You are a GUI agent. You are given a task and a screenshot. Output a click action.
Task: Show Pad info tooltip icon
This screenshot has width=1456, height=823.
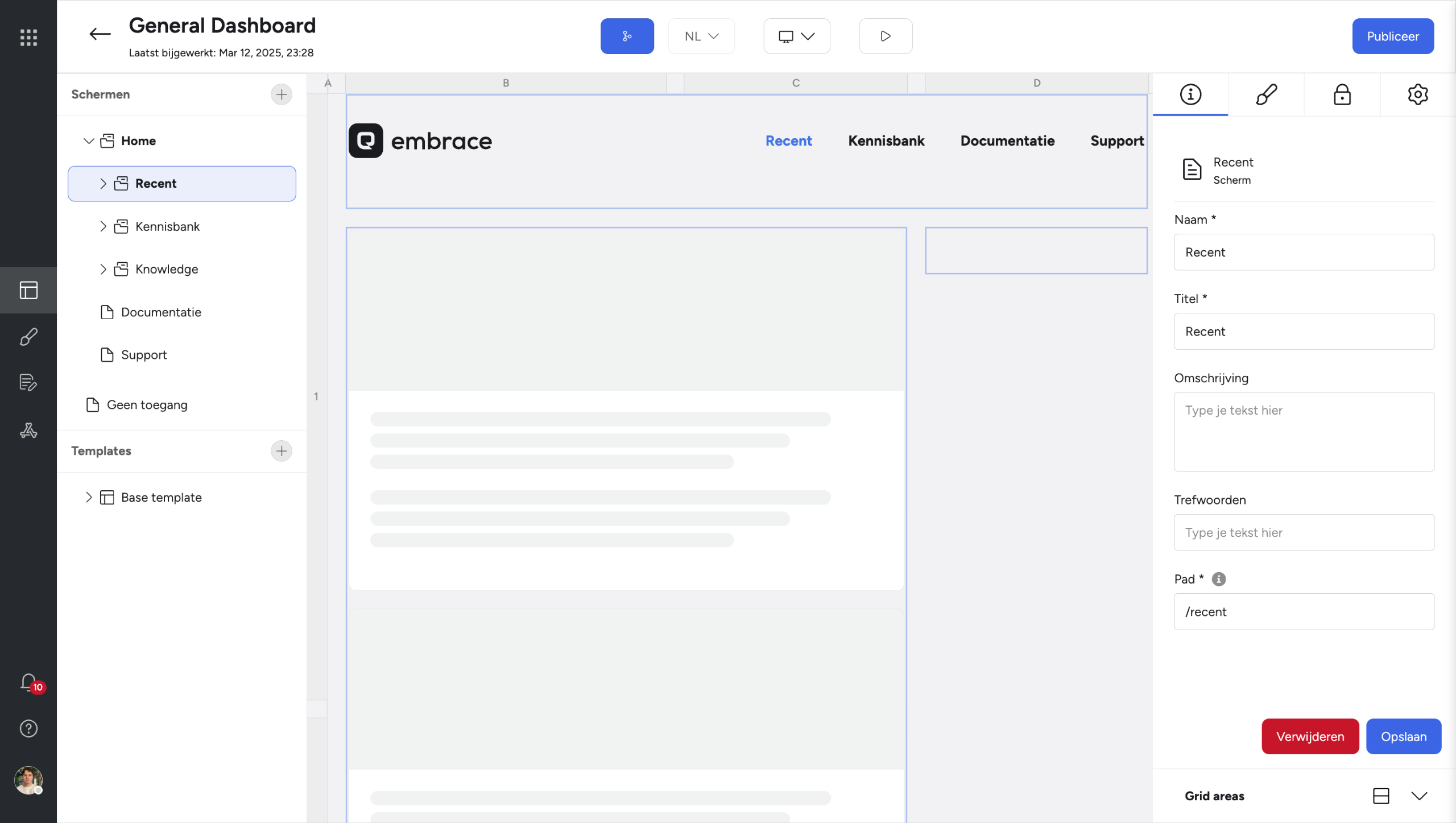pyautogui.click(x=1219, y=579)
